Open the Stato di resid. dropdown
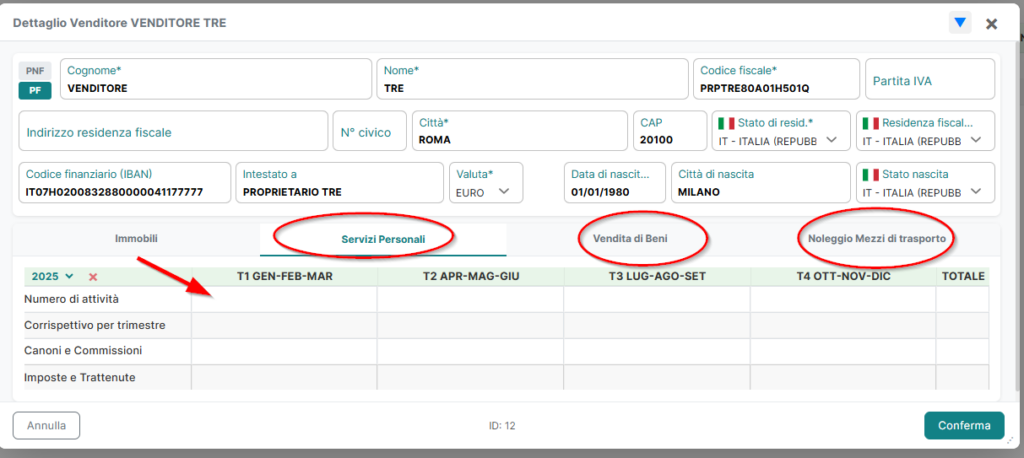This screenshot has width=1024, height=458. click(x=780, y=132)
